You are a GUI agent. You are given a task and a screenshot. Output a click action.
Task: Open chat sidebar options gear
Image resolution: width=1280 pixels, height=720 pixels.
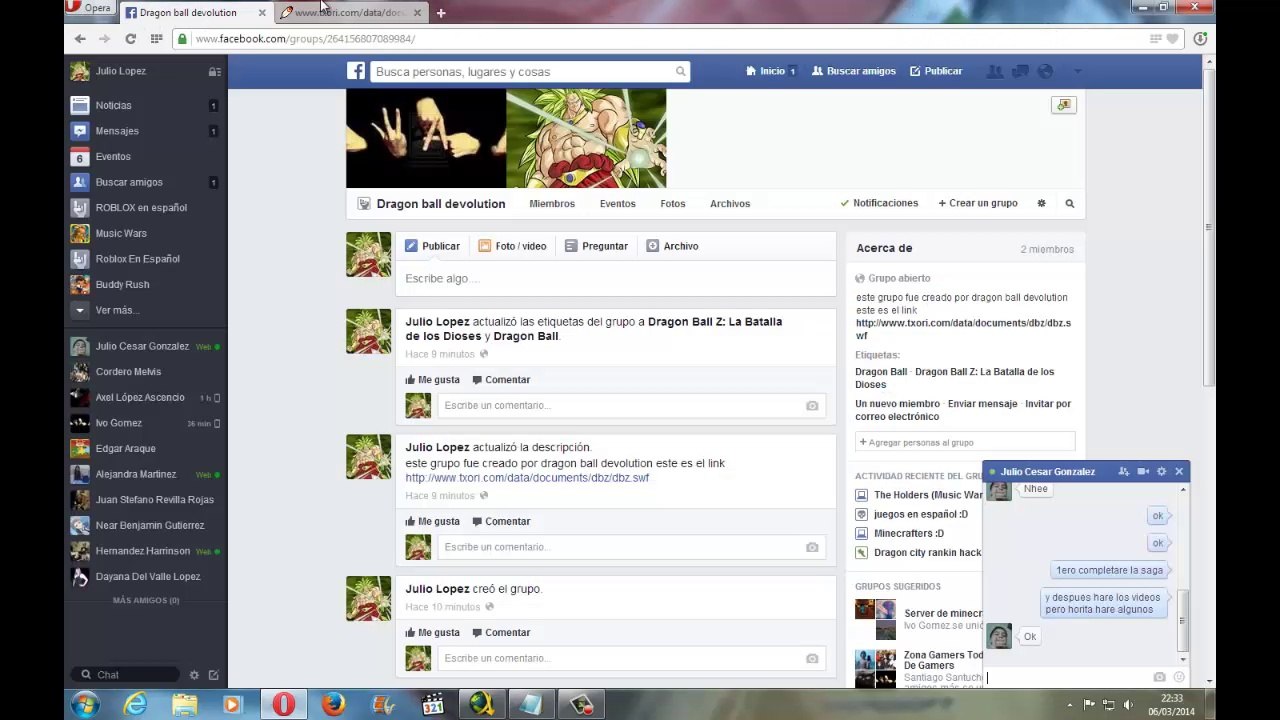[194, 675]
